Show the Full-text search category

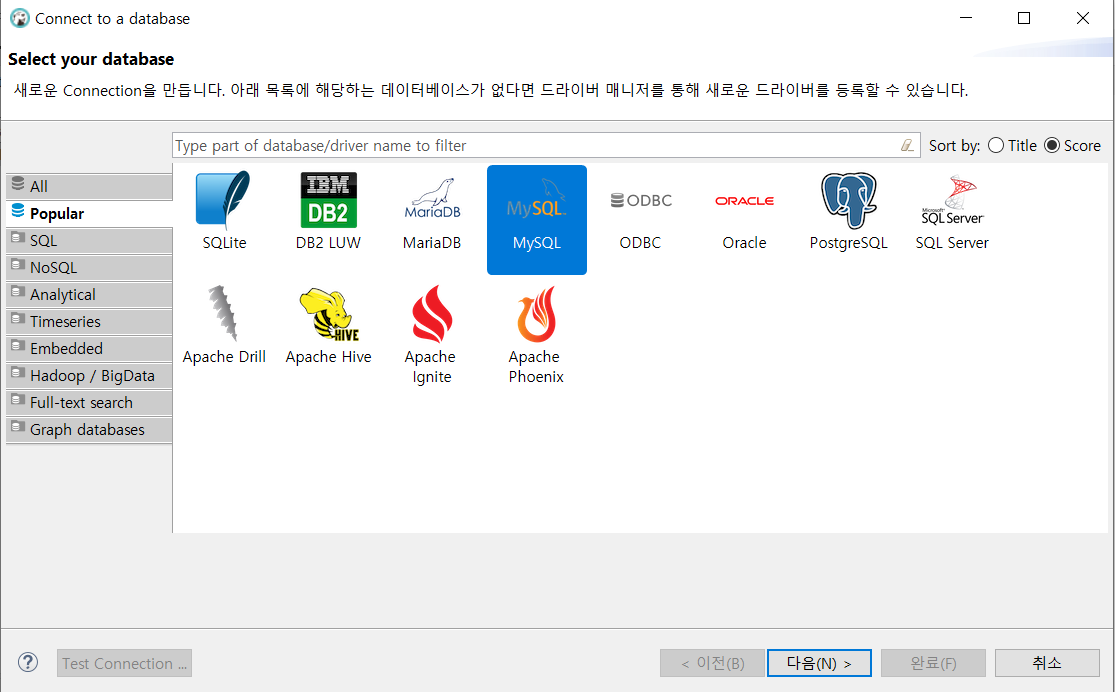[89, 403]
